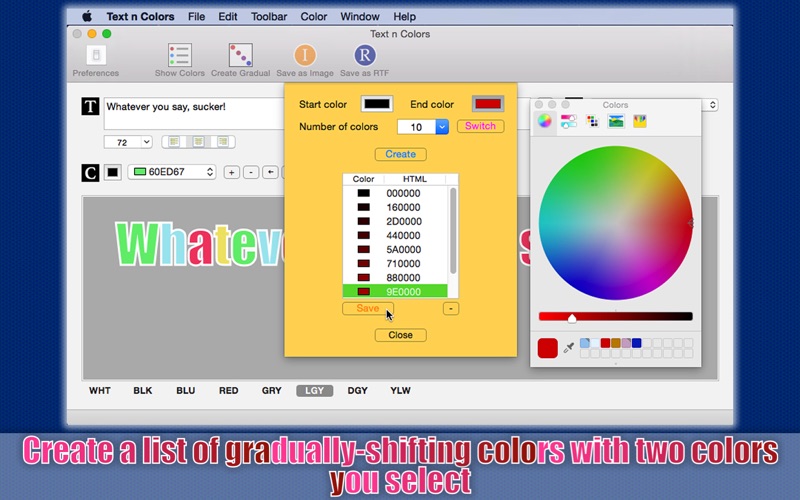The image size is (800, 500).
Task: Click the brightness slider in Colors panel
Action: tap(616, 317)
